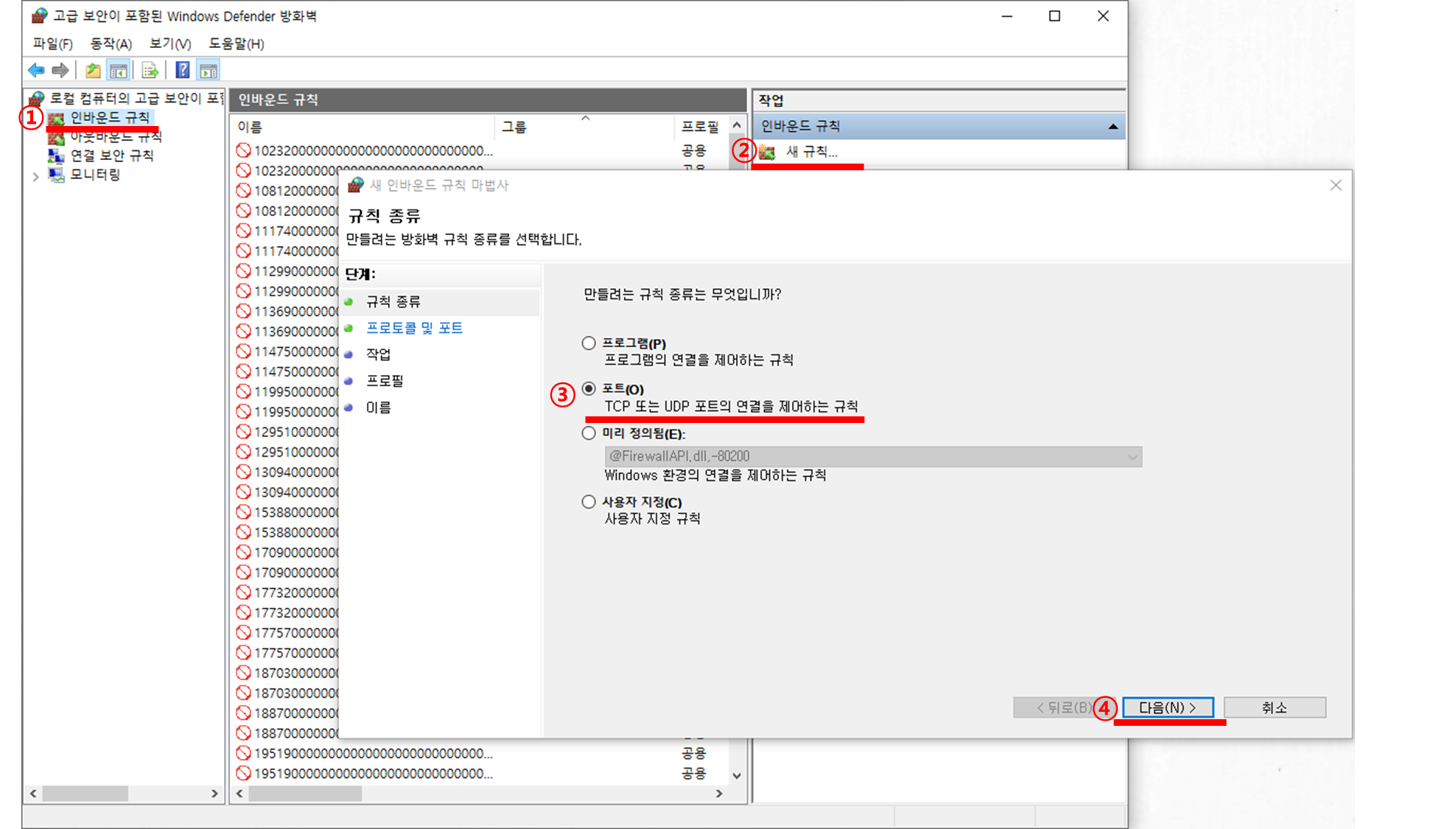
Task: Click the 새 규칙 new rule icon
Action: (x=767, y=153)
